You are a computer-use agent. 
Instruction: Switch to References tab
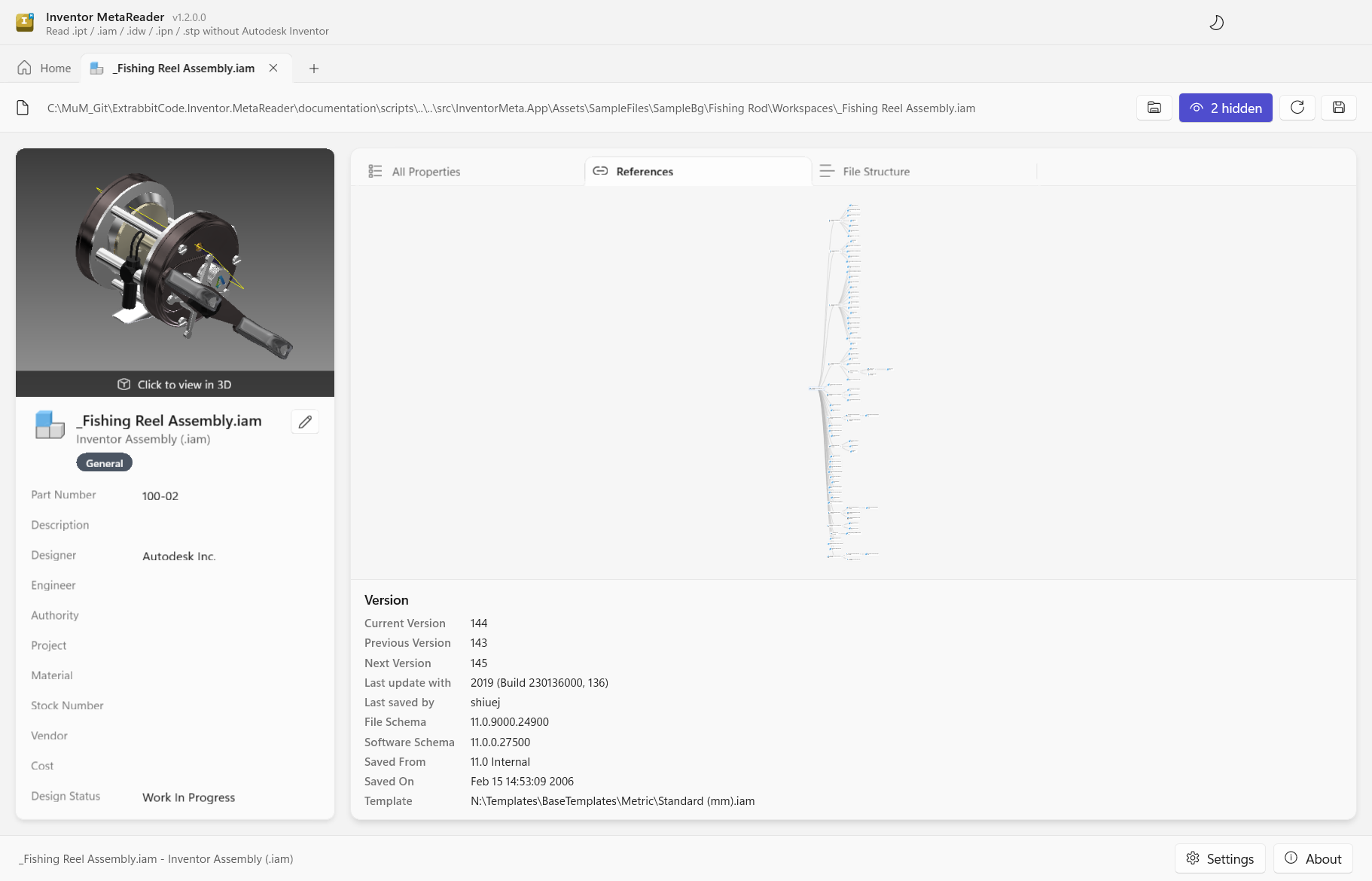[x=698, y=171]
